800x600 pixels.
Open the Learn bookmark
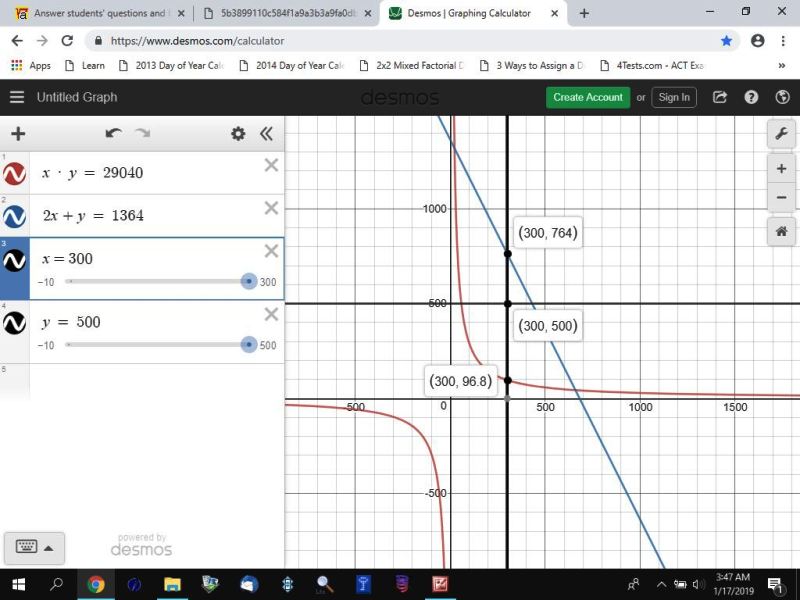click(x=85, y=65)
